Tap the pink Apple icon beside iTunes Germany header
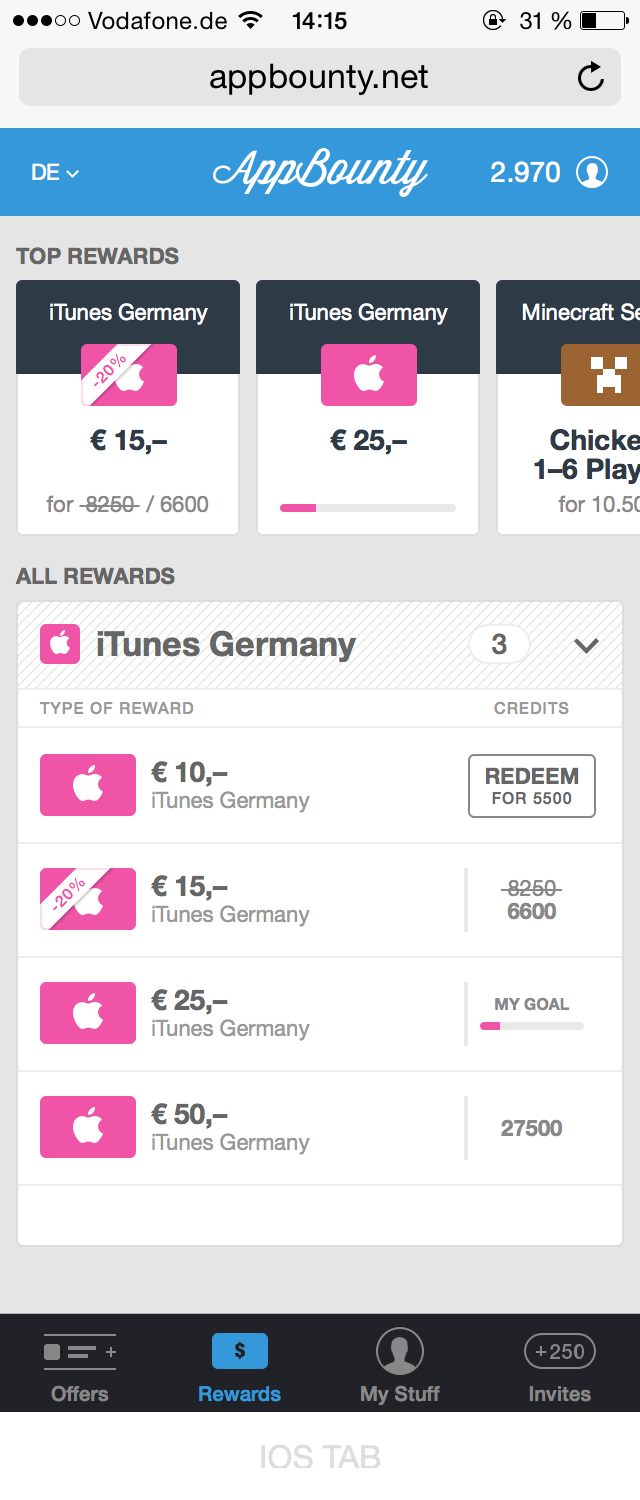This screenshot has height=1500, width=640. coord(59,644)
